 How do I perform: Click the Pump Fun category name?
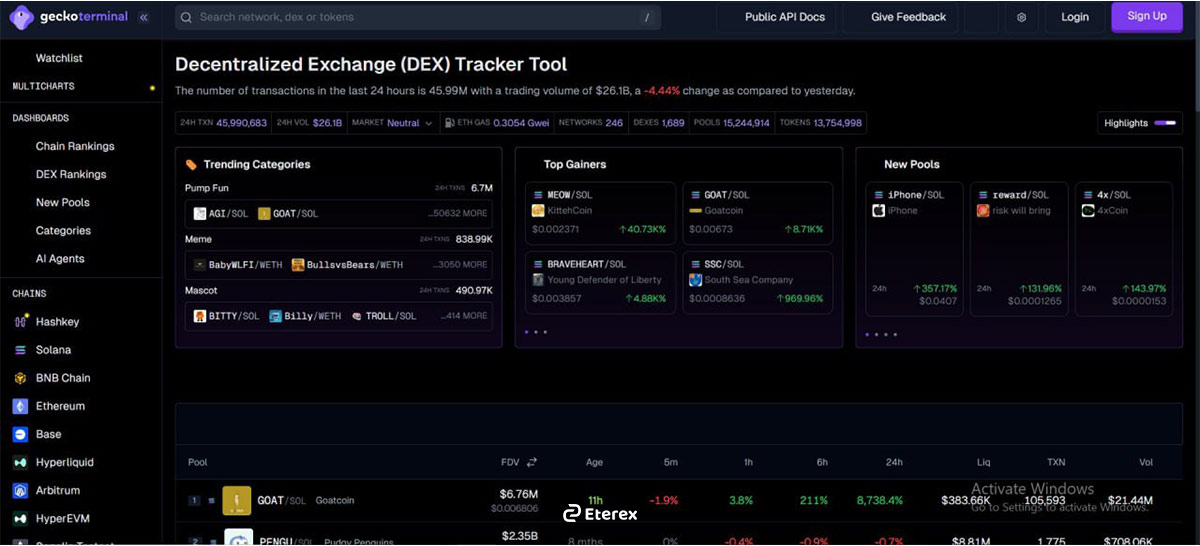click(x=206, y=188)
